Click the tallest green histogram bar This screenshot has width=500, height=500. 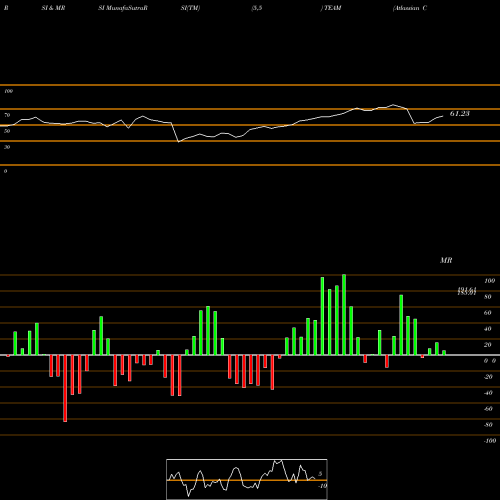344,315
